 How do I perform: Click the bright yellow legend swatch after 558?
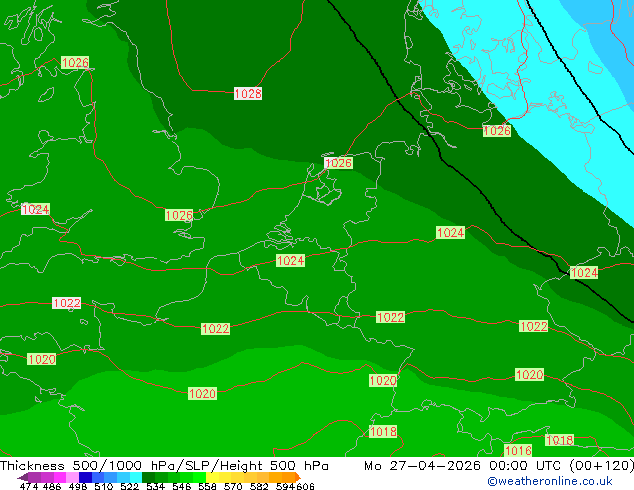213,477
